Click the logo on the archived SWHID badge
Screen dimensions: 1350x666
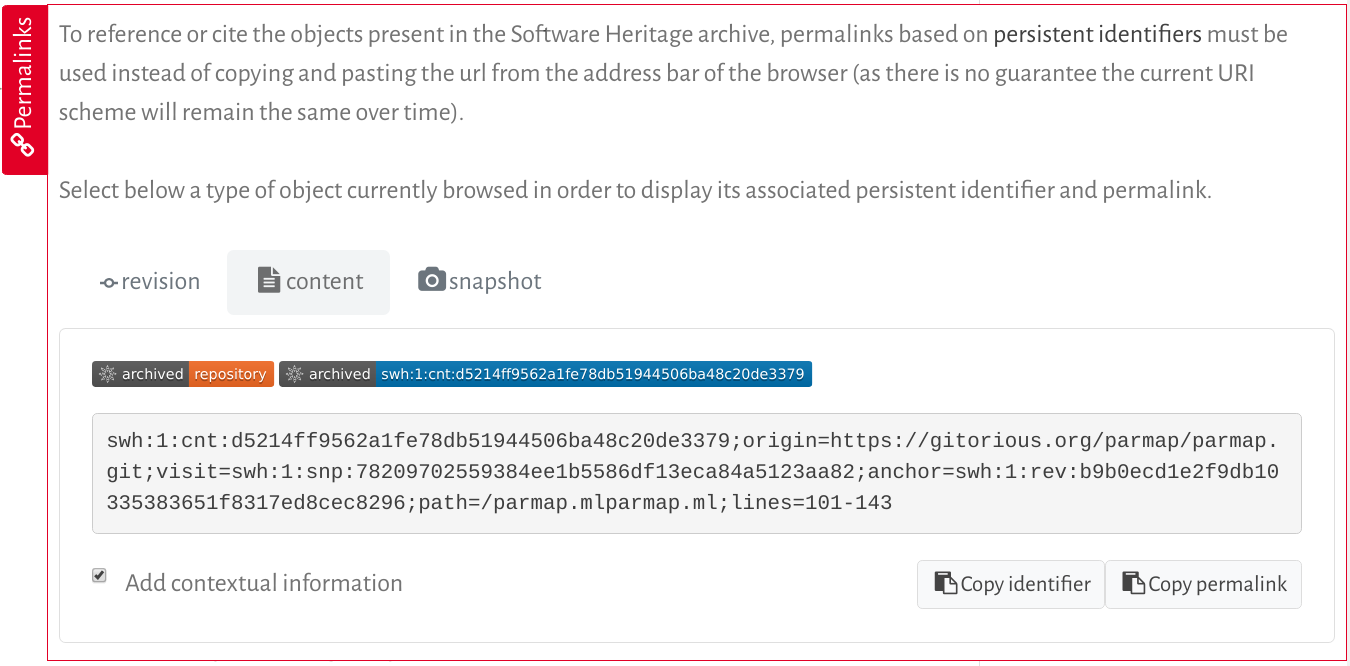(x=293, y=374)
